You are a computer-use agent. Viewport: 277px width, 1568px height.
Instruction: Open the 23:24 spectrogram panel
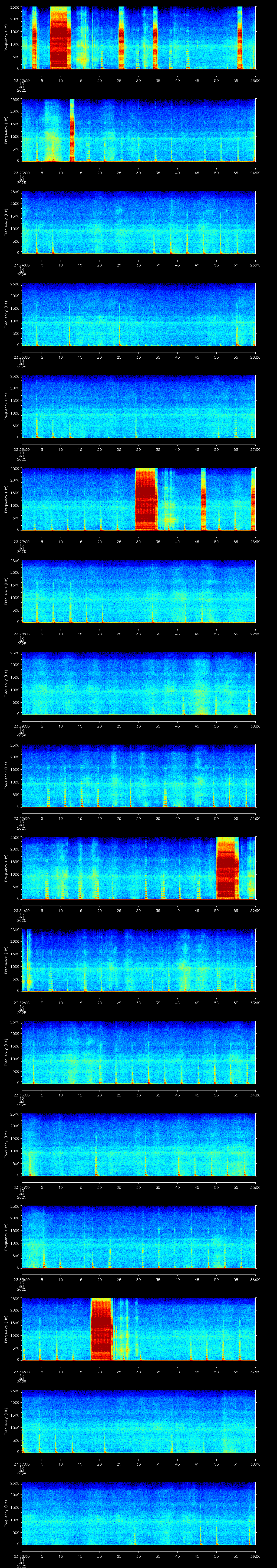pos(138,222)
